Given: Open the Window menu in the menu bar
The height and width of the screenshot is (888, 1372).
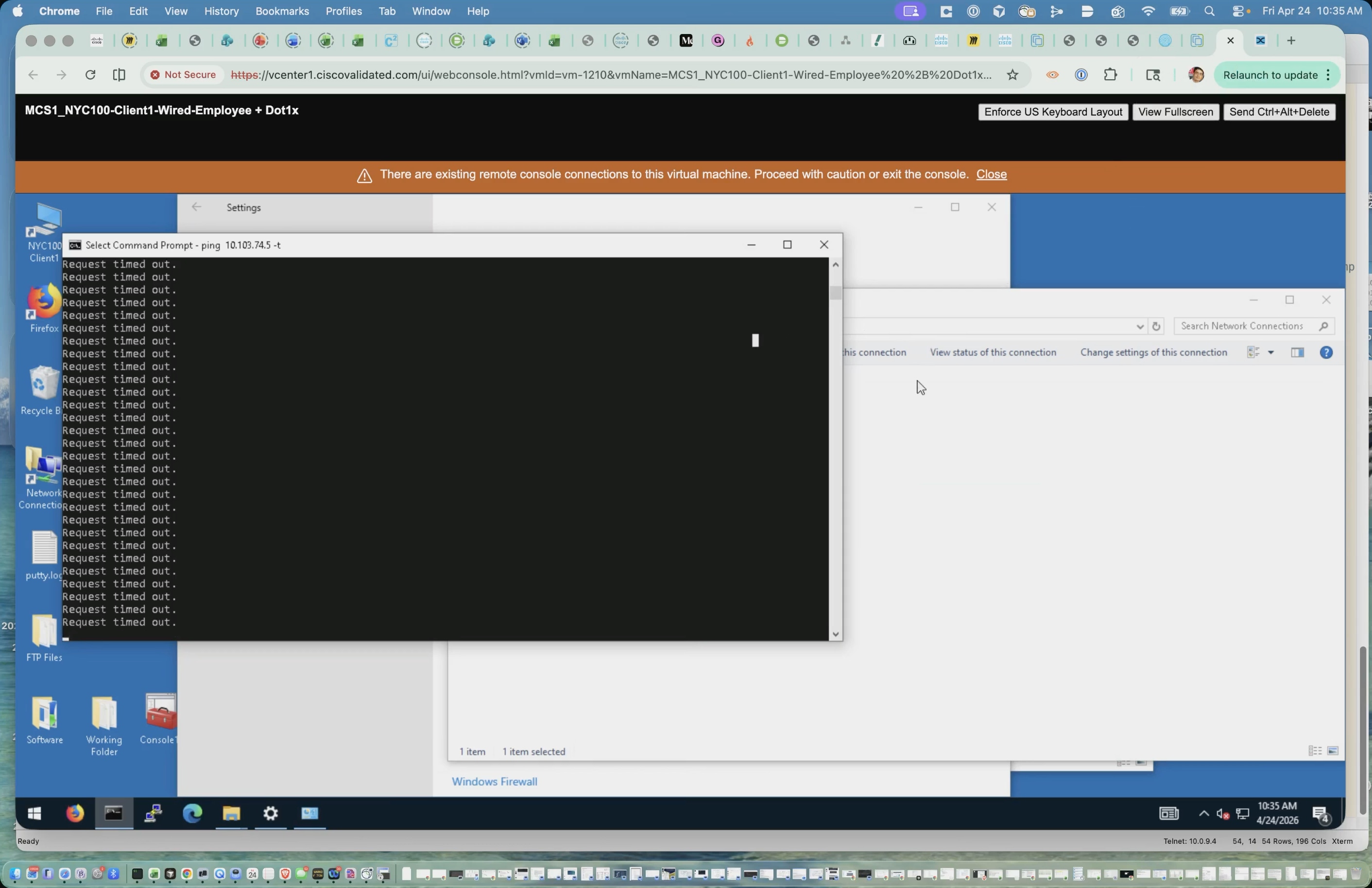Looking at the screenshot, I should 431,11.
